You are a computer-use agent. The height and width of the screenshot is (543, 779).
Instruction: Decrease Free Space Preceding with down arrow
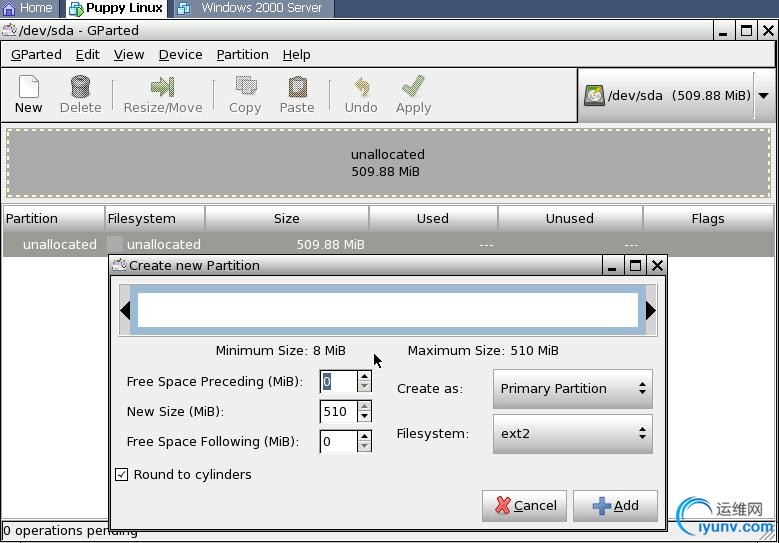click(365, 387)
